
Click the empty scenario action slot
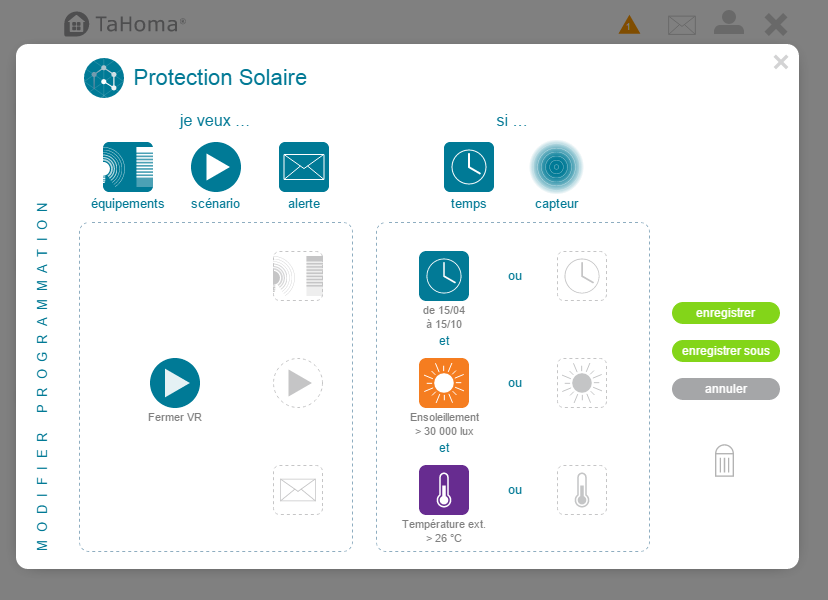(298, 383)
